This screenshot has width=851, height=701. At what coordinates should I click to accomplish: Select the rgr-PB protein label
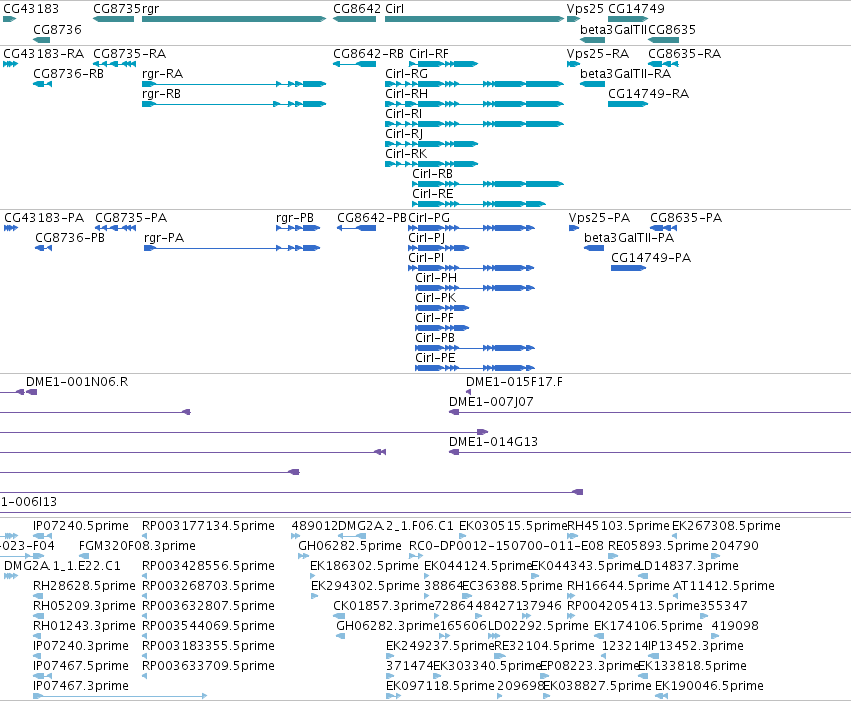(x=295, y=218)
